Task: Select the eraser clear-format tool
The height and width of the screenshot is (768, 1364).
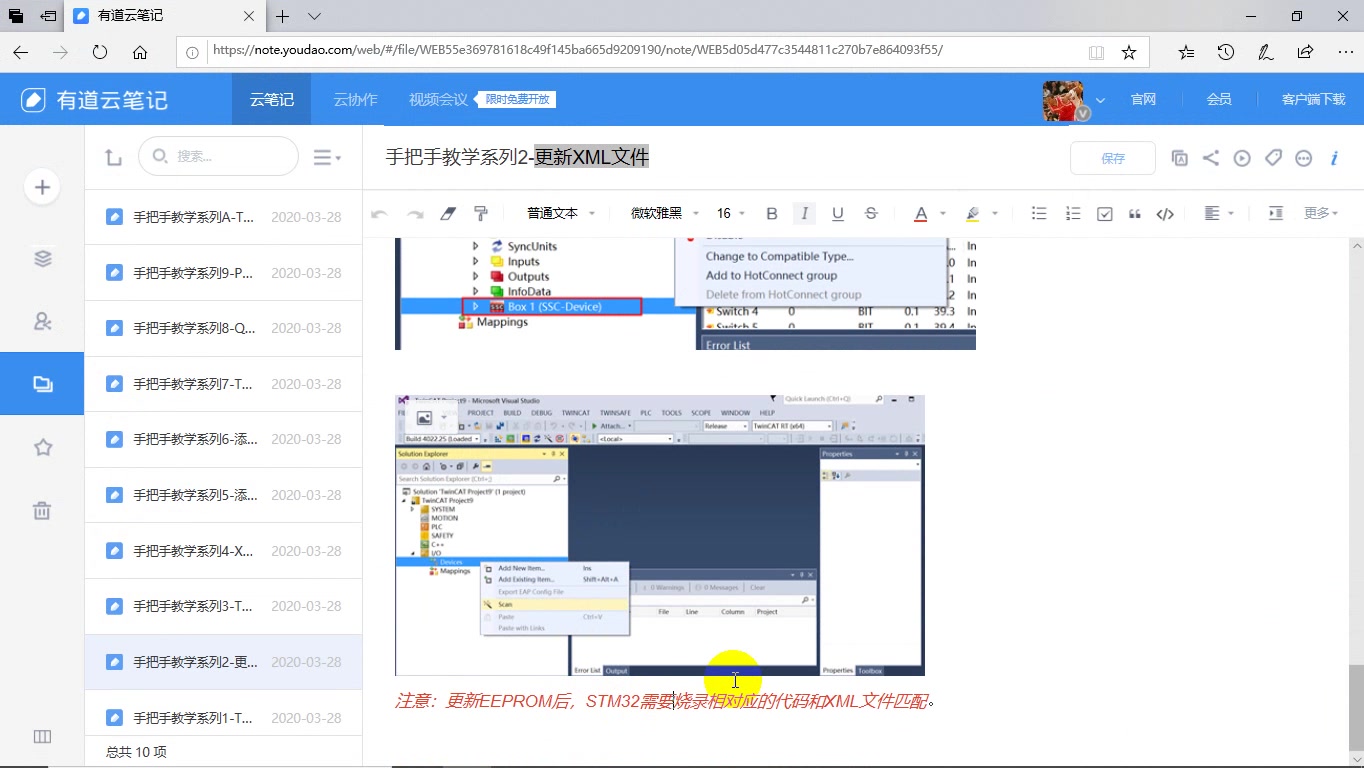Action: tap(447, 213)
